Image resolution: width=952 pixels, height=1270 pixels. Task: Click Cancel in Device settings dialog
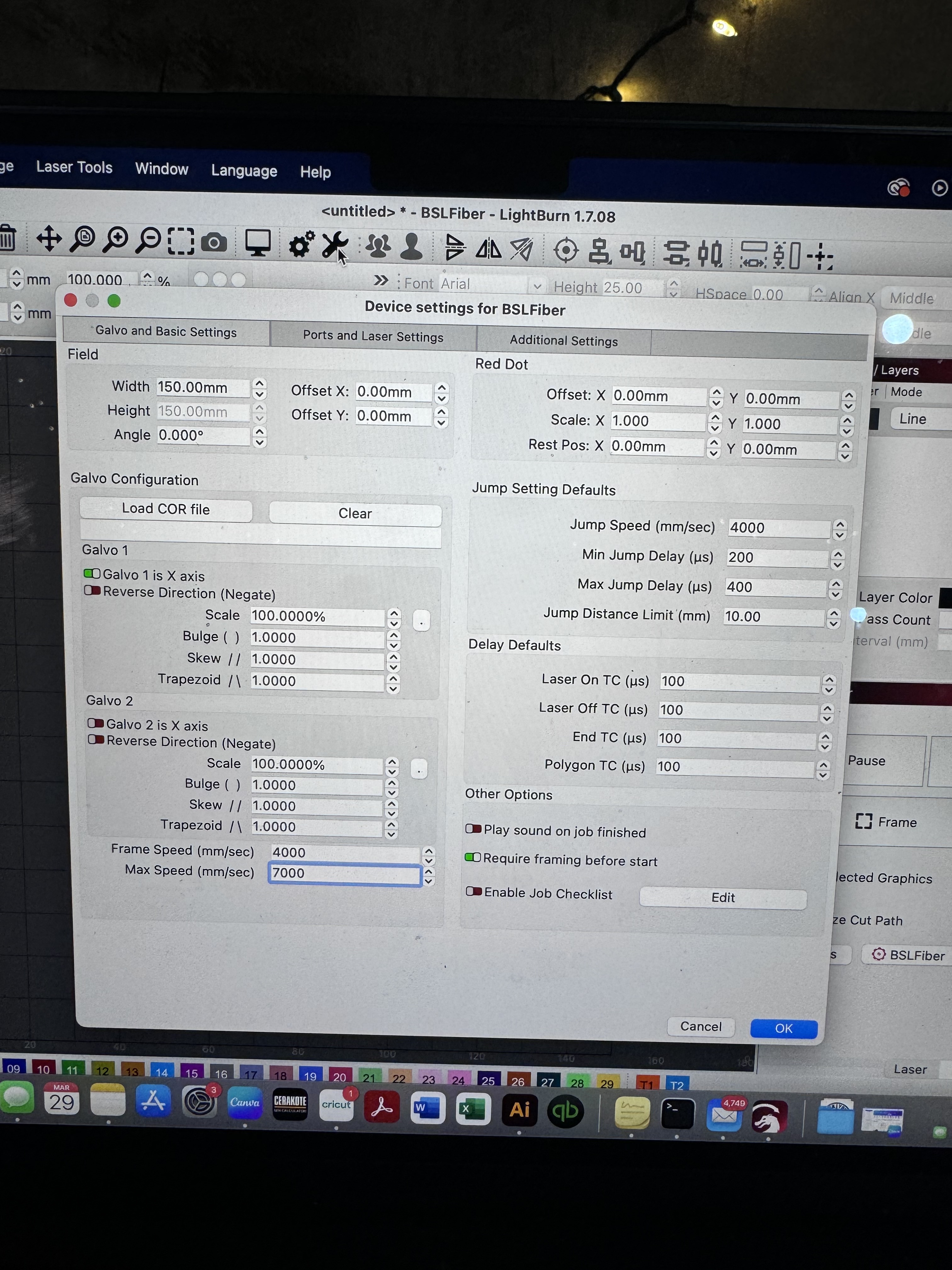[701, 1027]
